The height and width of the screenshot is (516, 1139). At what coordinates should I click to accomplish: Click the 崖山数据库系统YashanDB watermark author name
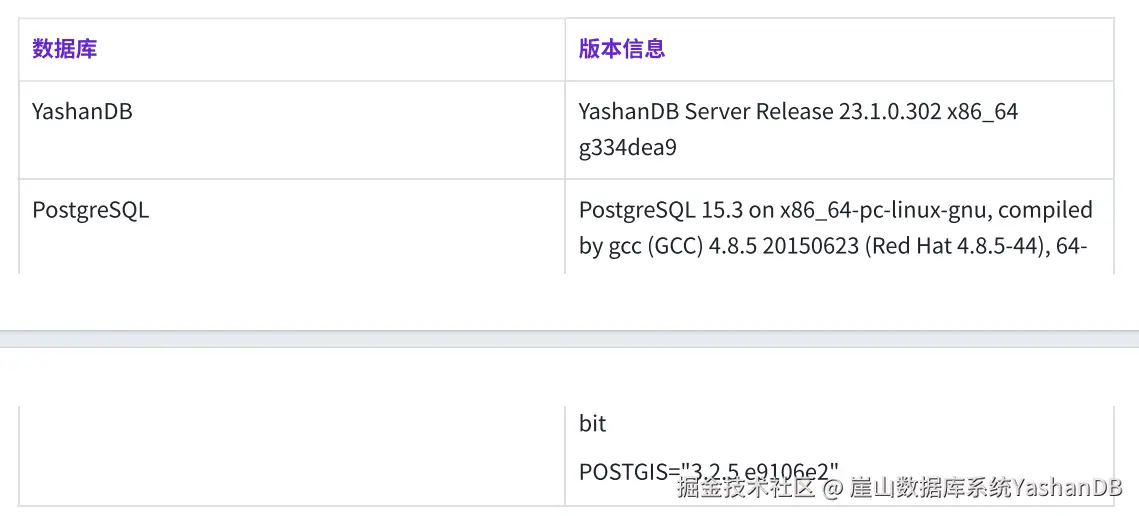(x=986, y=488)
